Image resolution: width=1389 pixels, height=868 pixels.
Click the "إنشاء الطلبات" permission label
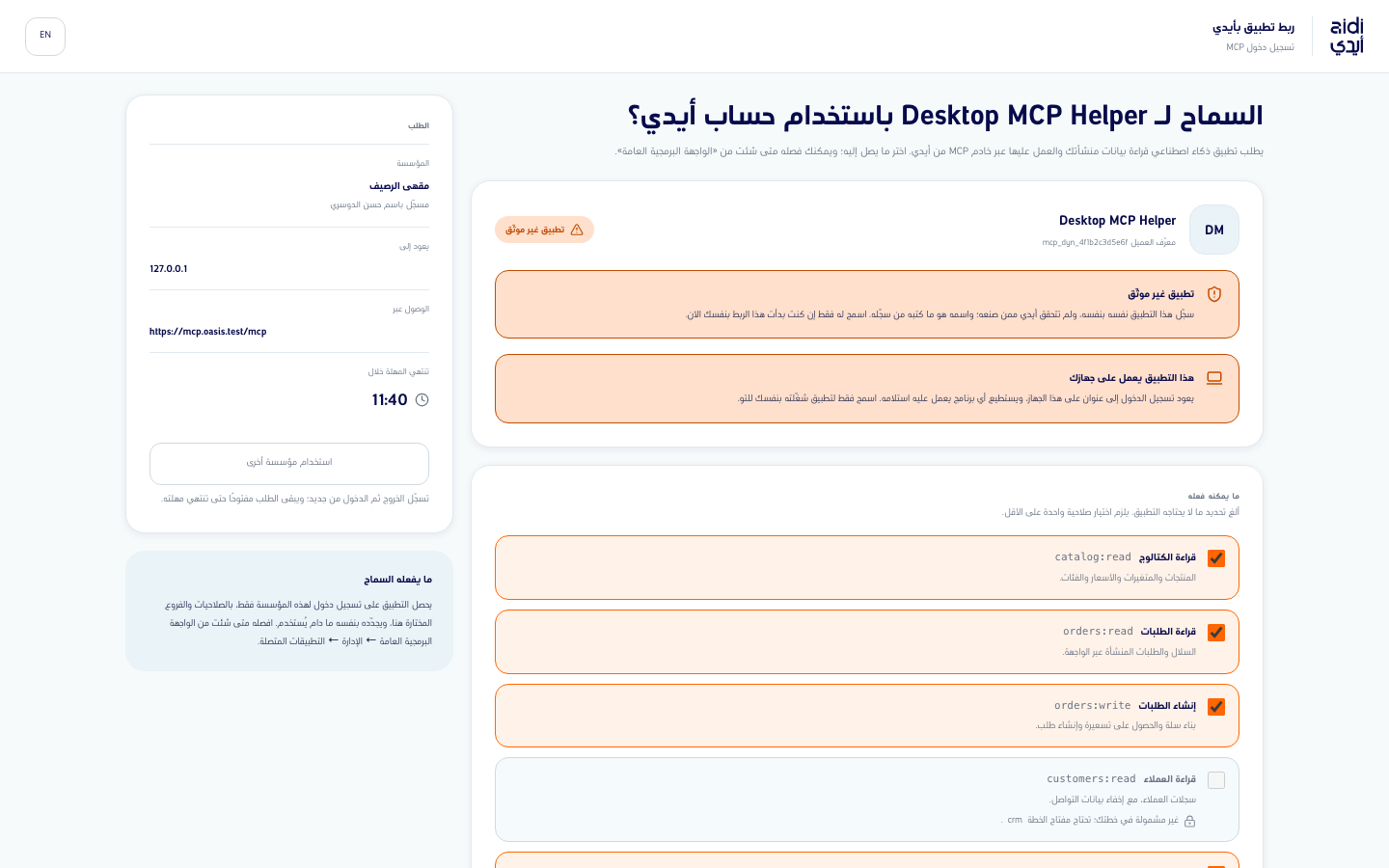(x=1167, y=706)
